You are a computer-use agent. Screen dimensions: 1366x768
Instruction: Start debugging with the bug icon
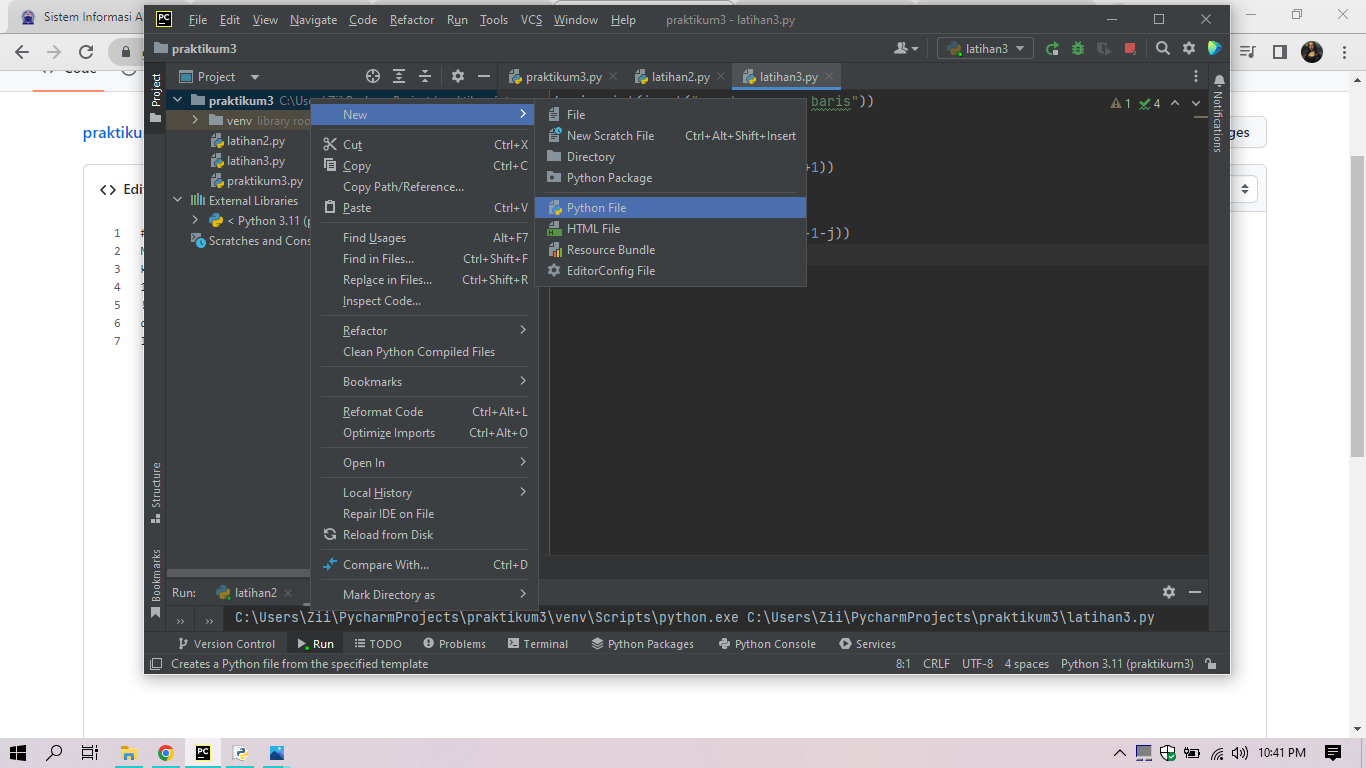tap(1077, 47)
